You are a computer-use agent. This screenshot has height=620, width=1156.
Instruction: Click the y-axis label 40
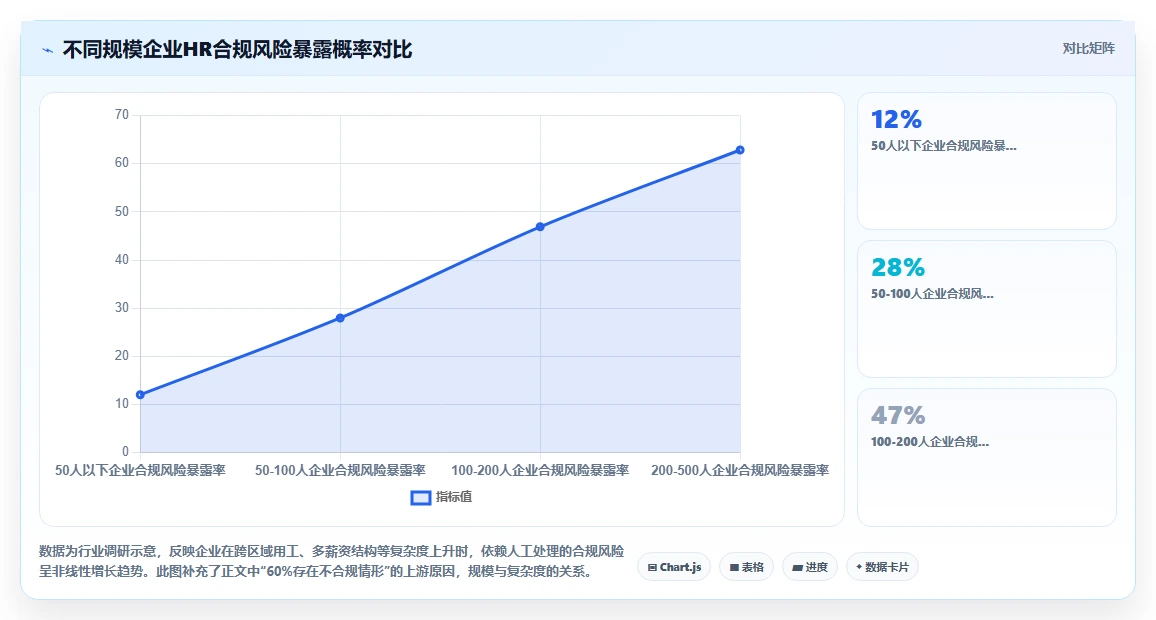[122, 260]
